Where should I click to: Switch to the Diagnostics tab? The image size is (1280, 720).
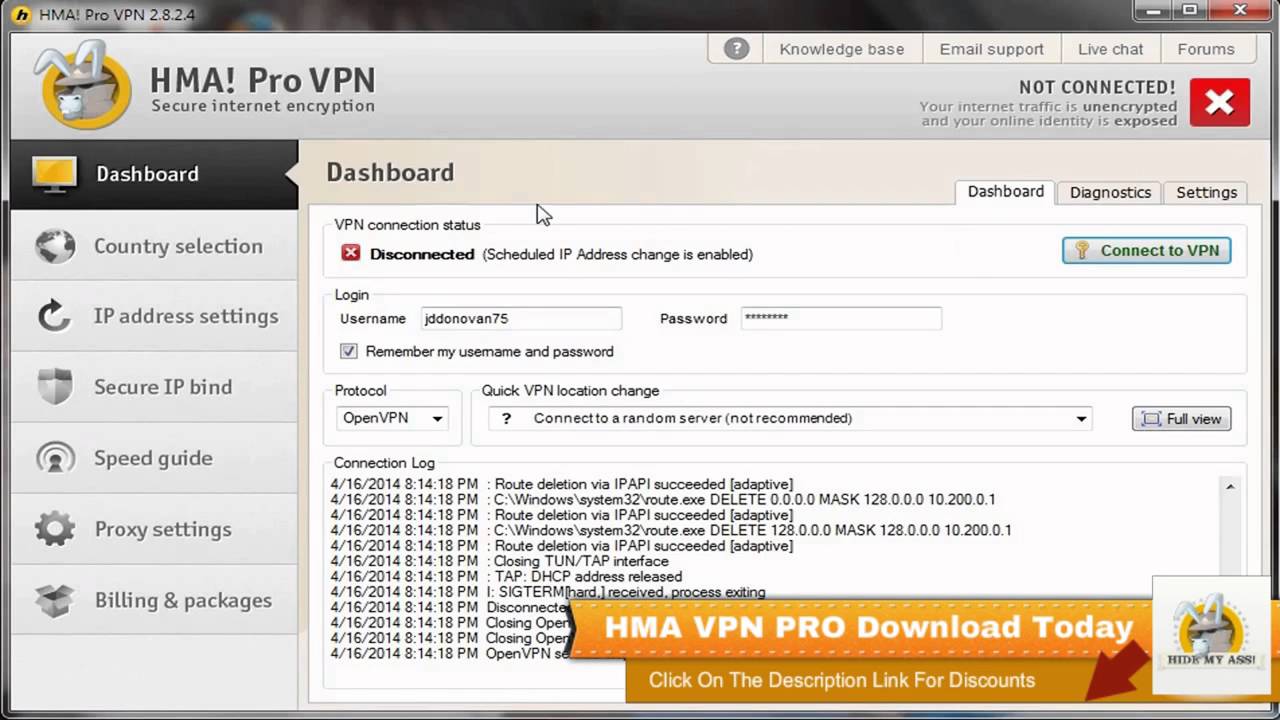[x=1110, y=192]
